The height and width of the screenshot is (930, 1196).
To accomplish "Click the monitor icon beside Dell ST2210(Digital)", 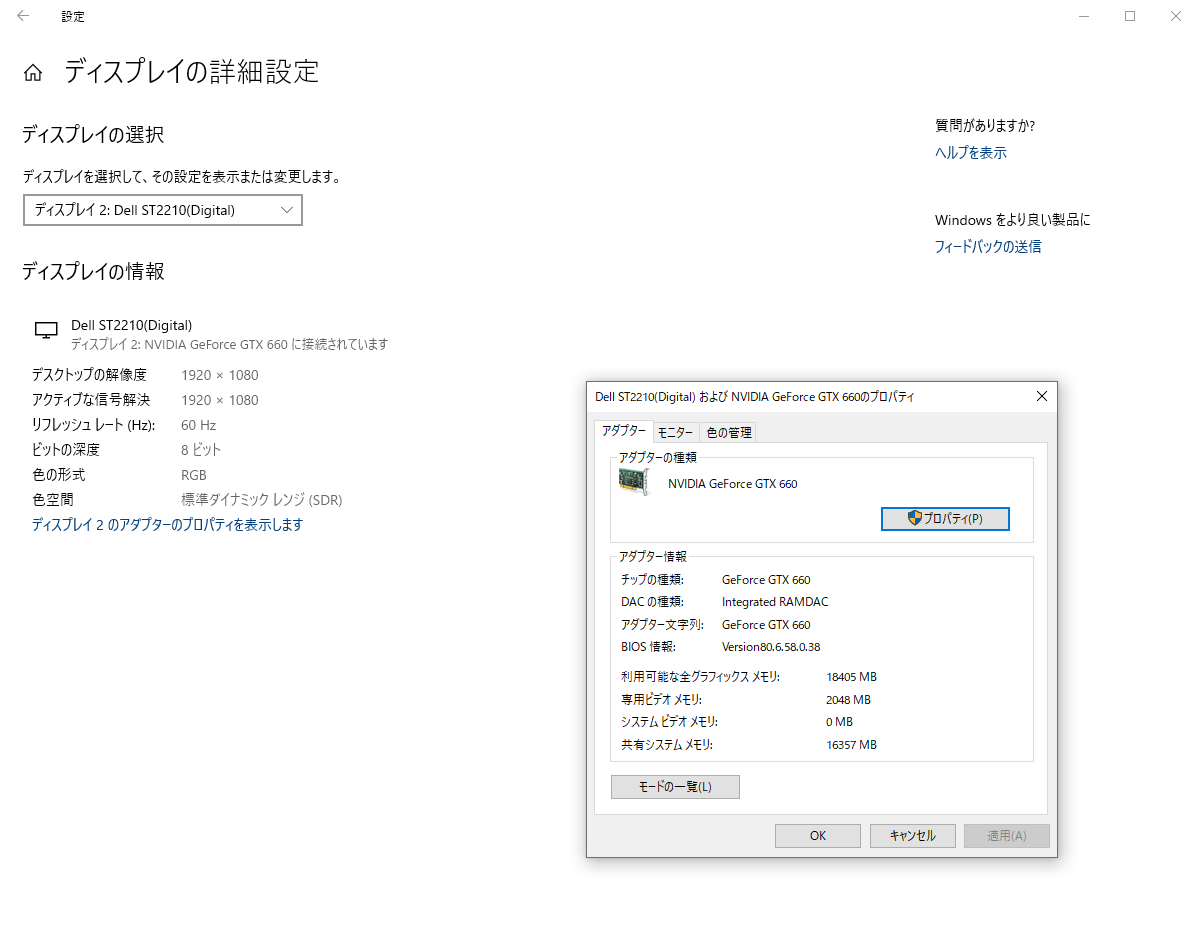I will tap(46, 330).
